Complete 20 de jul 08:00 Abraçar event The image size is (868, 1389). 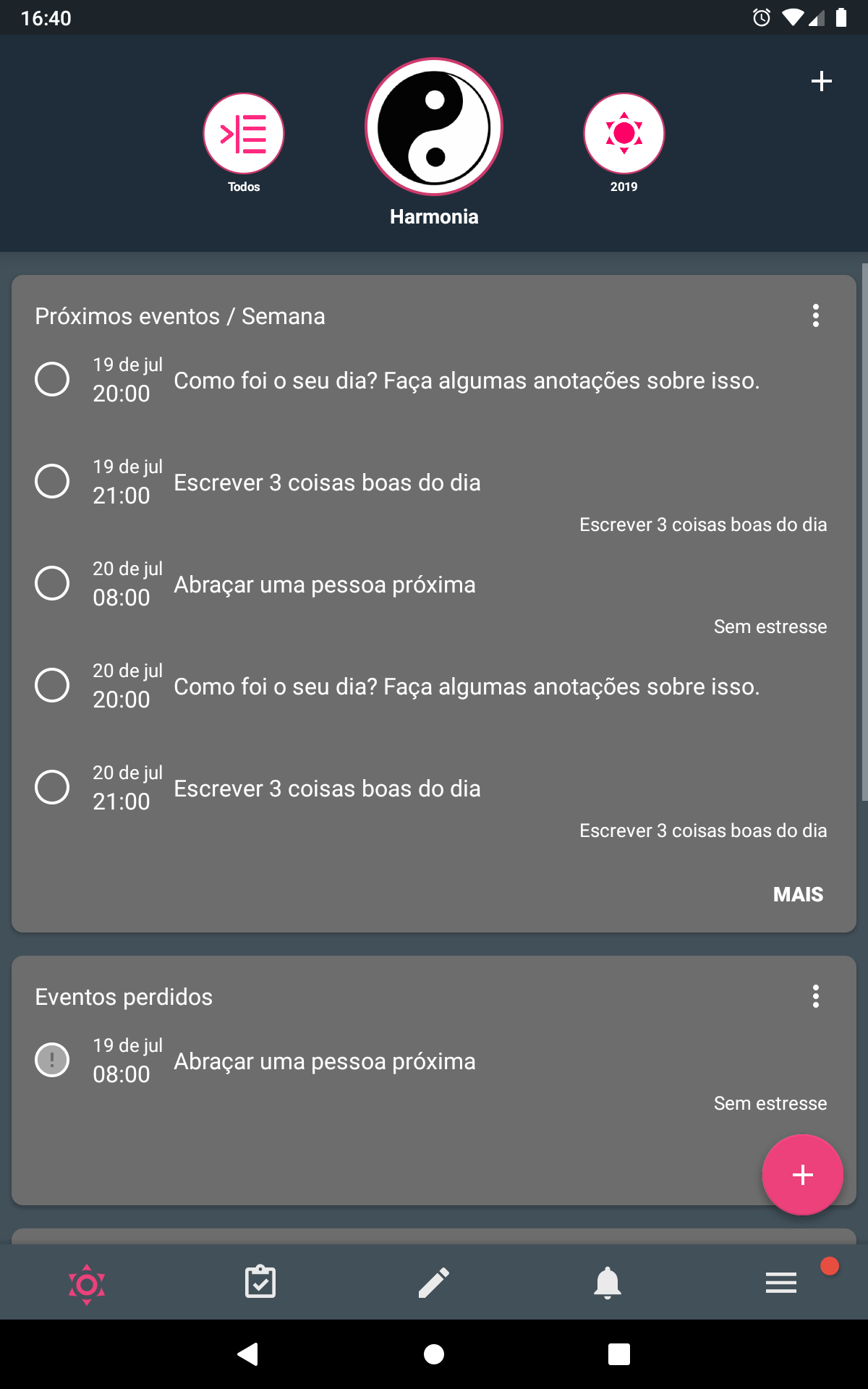coord(52,583)
